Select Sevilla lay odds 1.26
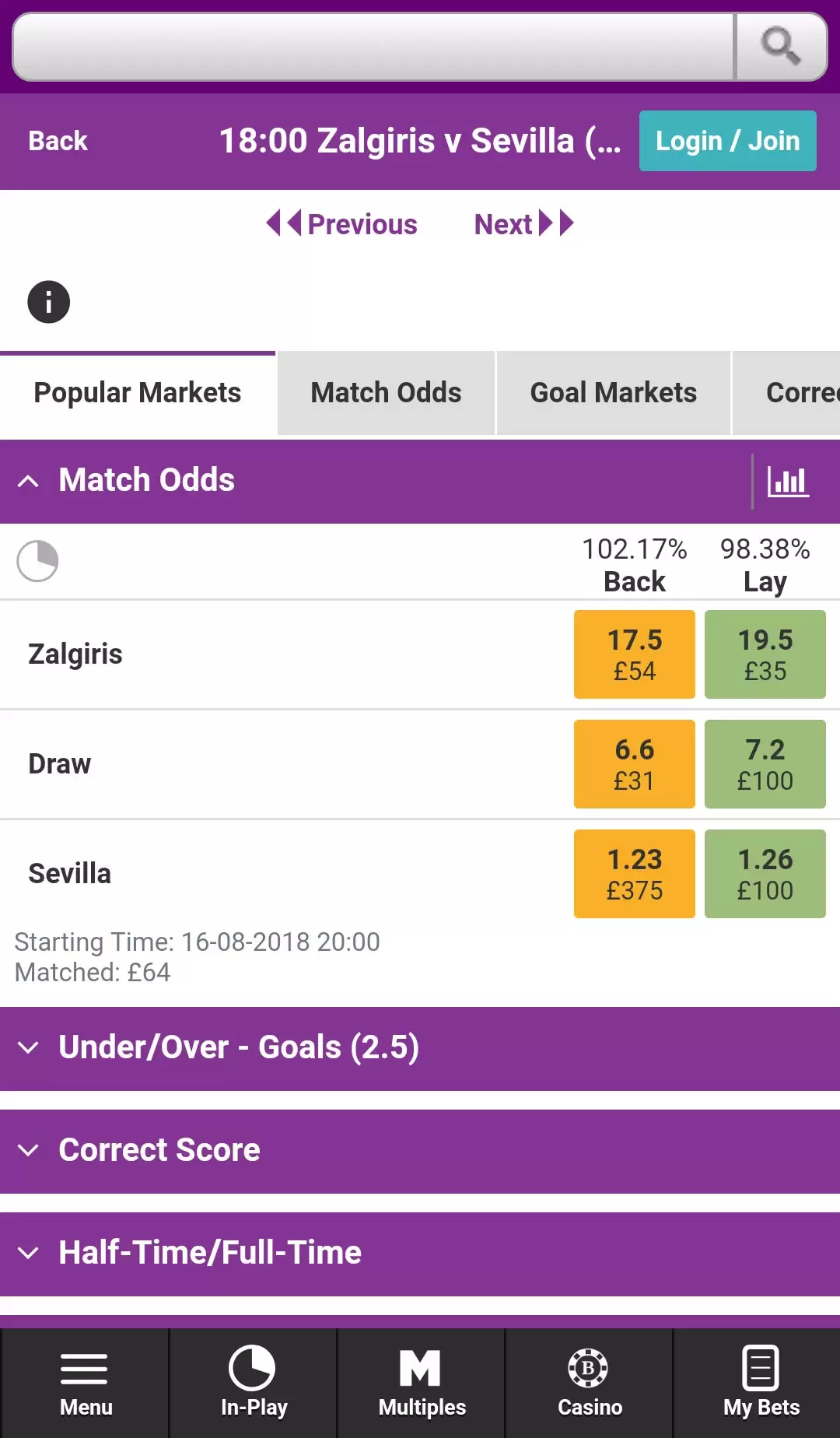The width and height of the screenshot is (840, 1438). 765,874
